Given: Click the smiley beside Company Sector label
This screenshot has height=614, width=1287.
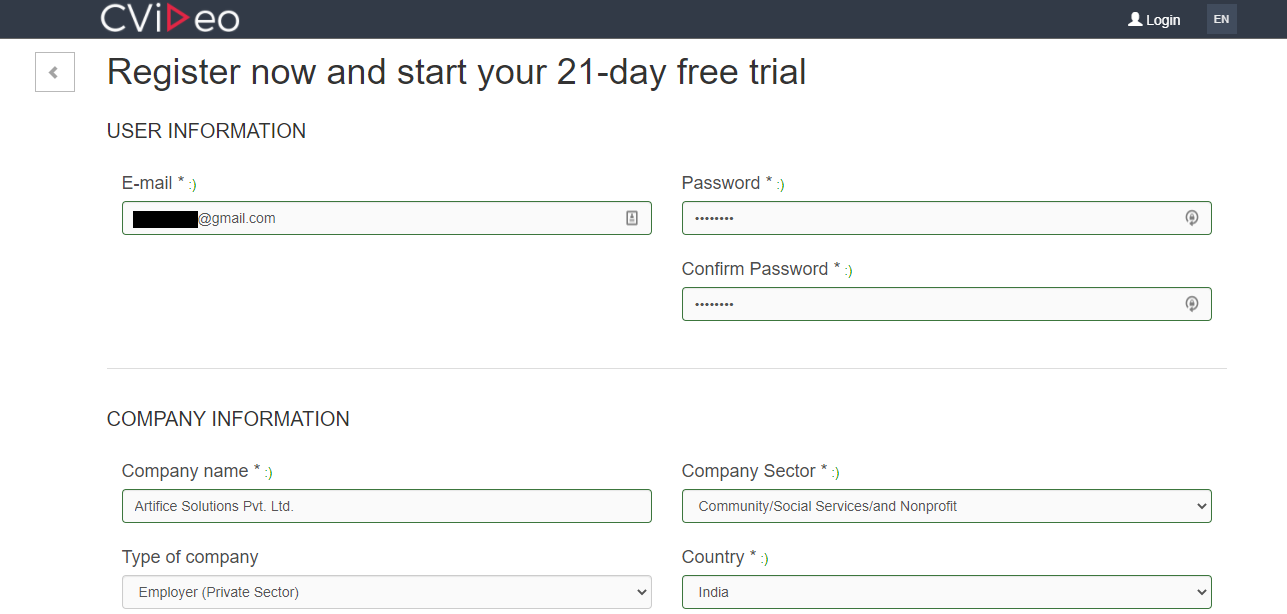Looking at the screenshot, I should coord(836,473).
